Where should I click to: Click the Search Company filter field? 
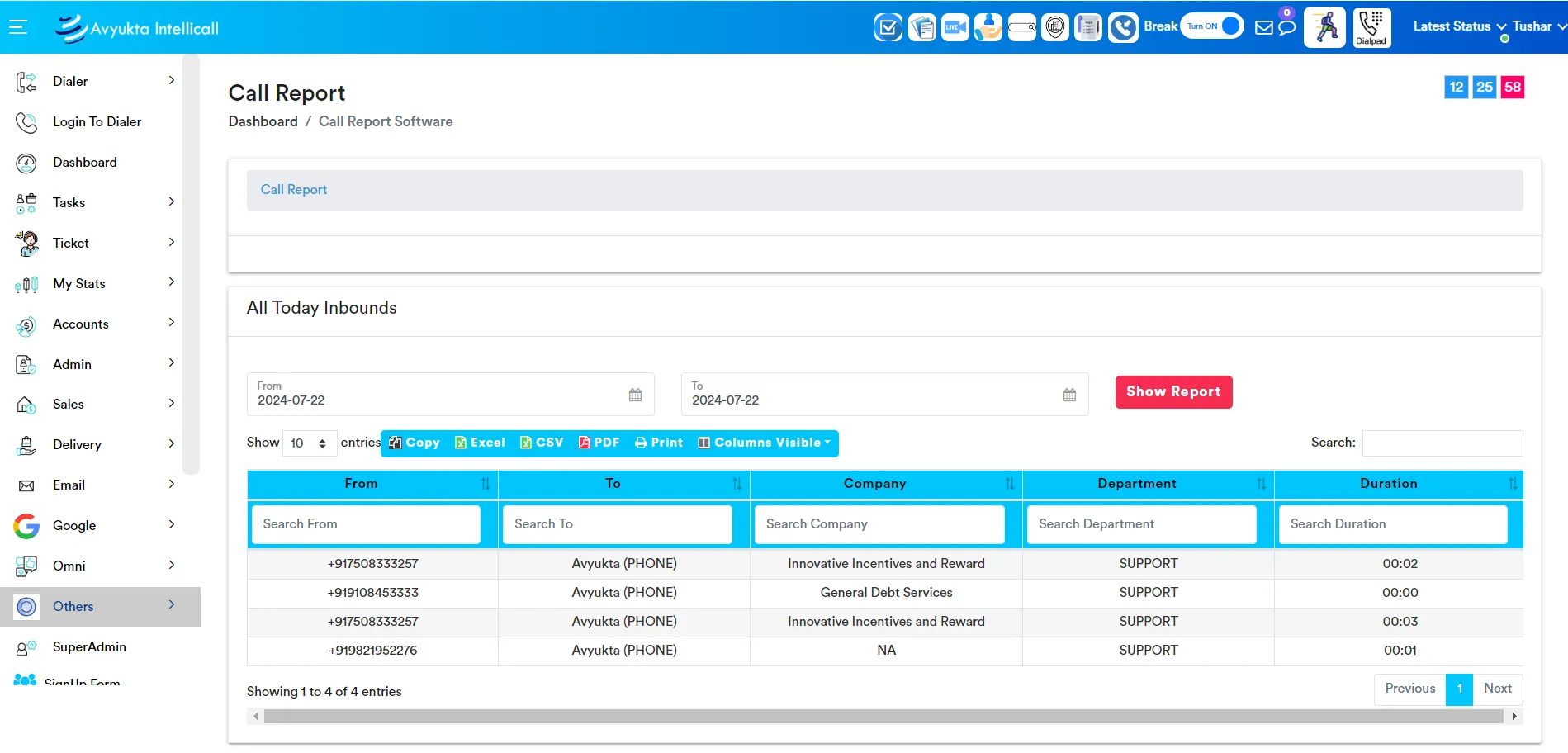pos(879,524)
